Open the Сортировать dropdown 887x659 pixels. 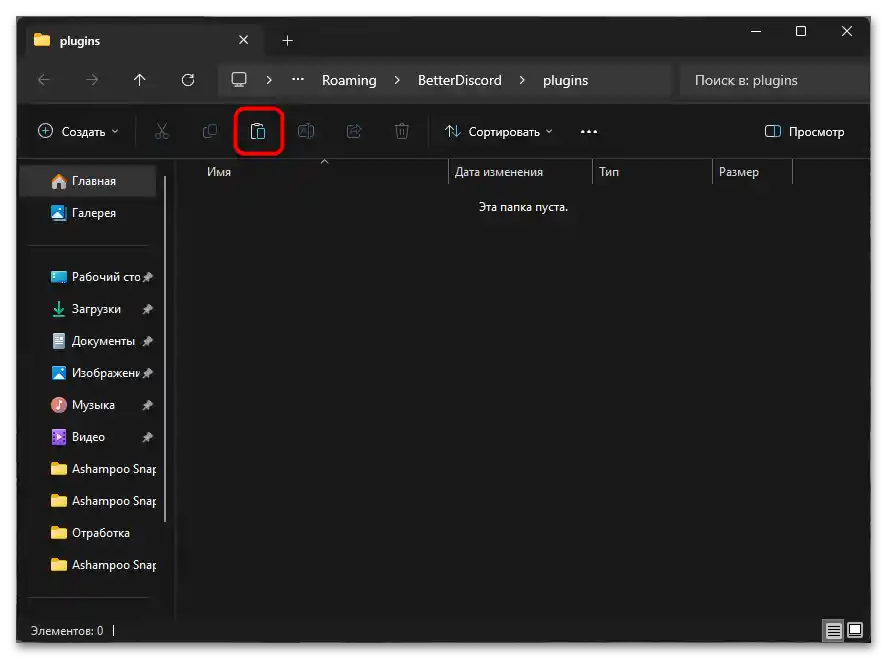point(498,132)
